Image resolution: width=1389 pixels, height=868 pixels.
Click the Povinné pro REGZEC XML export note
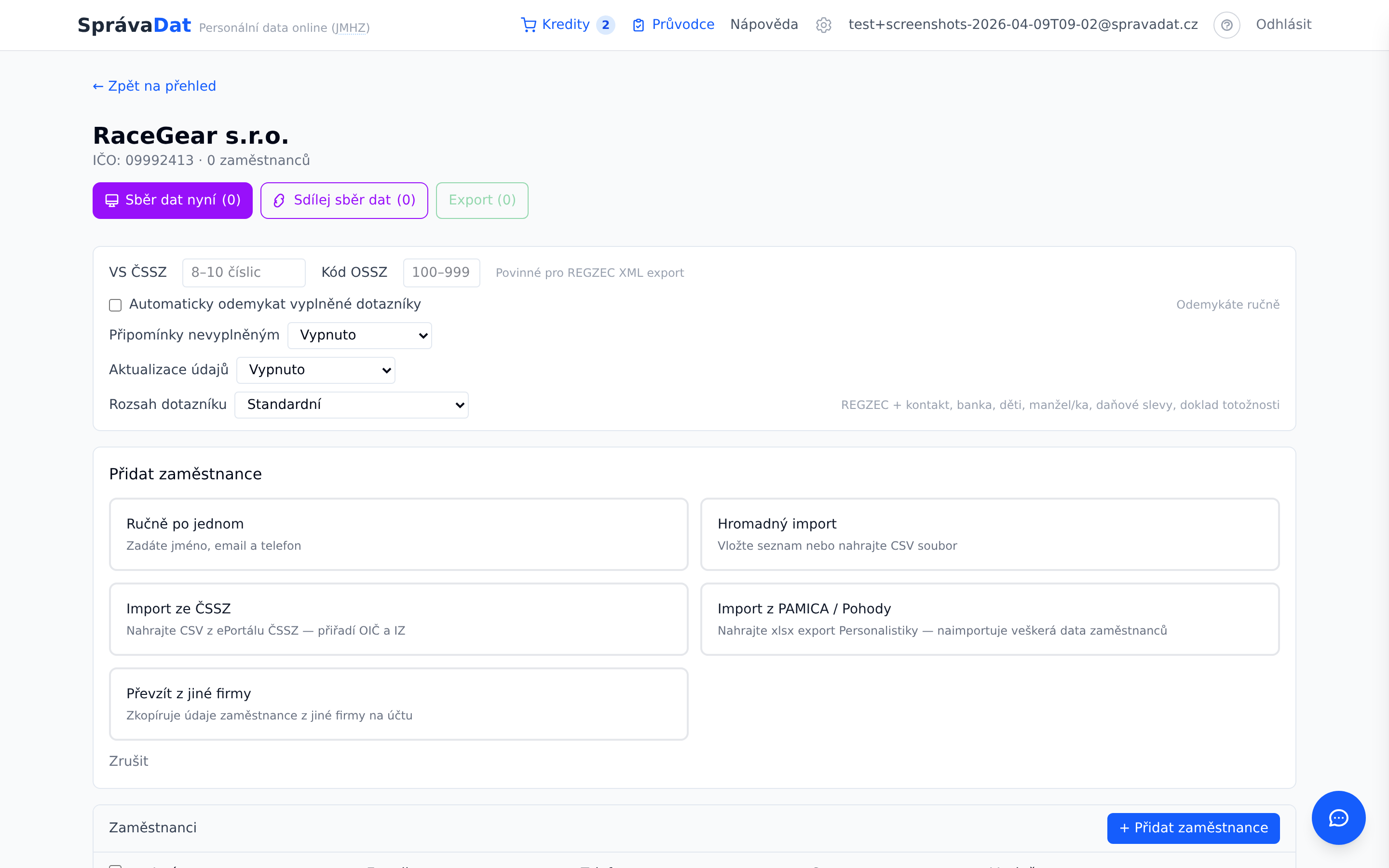pyautogui.click(x=590, y=273)
